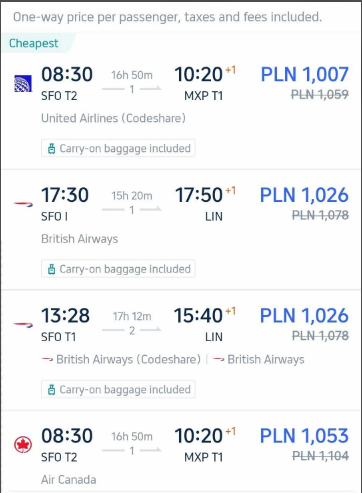Screen dimensions: 362x493
Task: Click the luggage icon on the United flight's baggage tag
Action: 51,149
